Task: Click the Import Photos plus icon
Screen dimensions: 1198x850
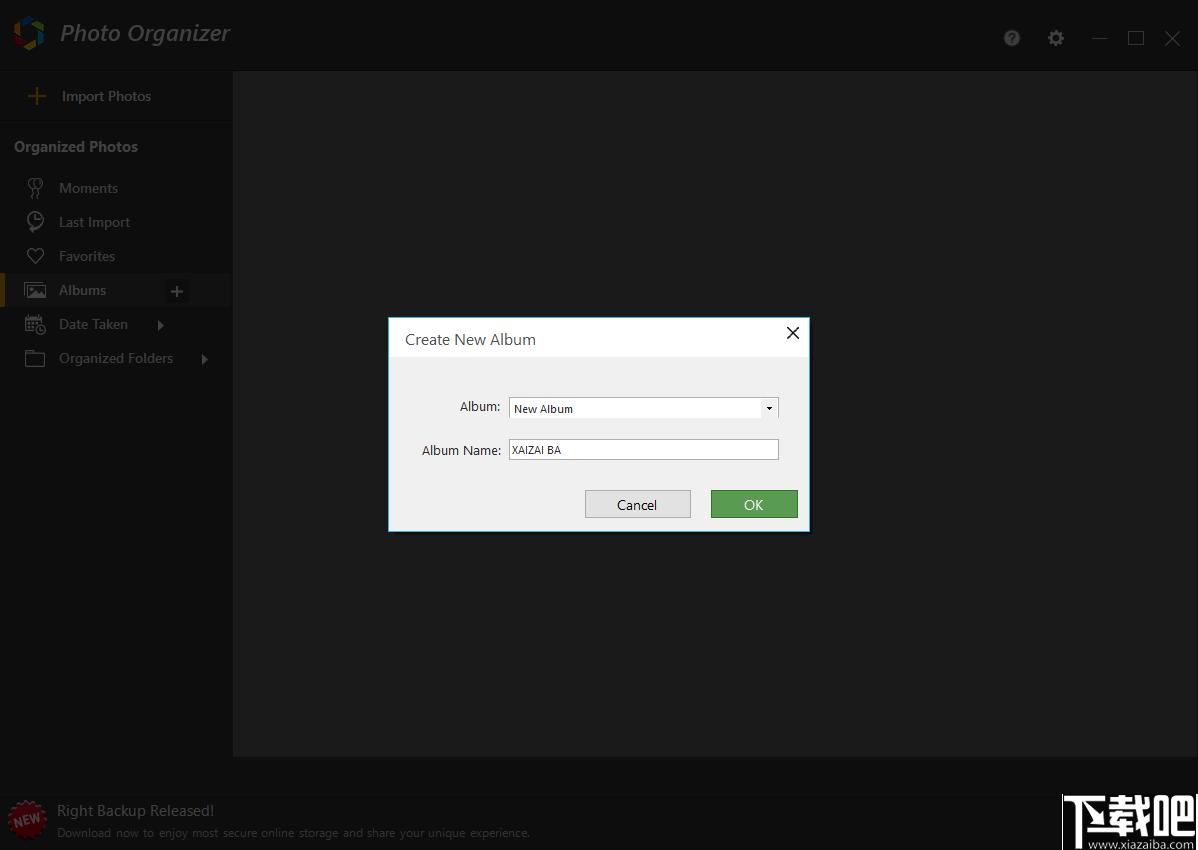Action: [x=37, y=96]
